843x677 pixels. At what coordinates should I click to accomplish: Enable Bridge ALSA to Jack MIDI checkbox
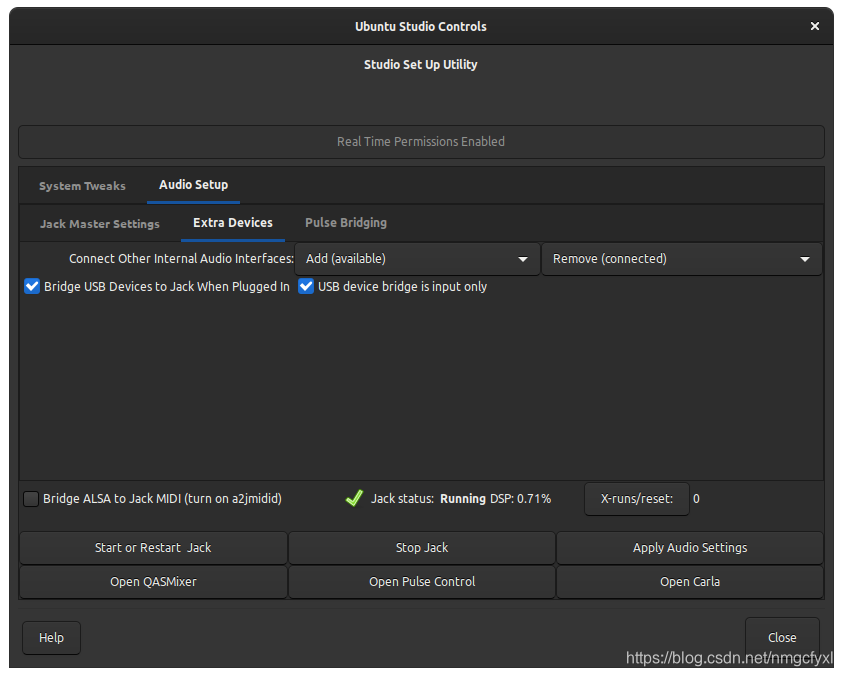31,498
